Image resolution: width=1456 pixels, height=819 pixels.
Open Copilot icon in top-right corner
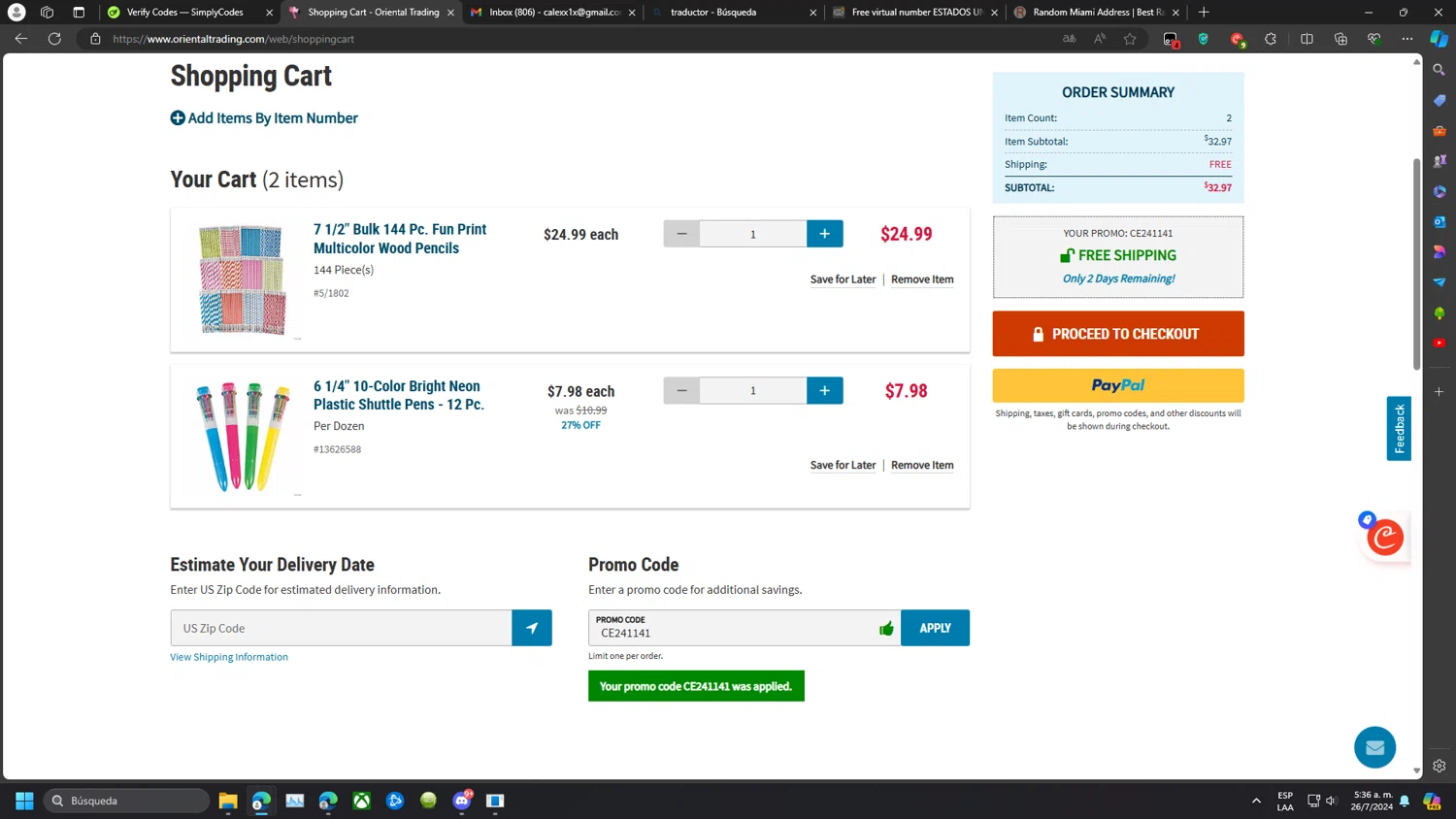(1439, 39)
